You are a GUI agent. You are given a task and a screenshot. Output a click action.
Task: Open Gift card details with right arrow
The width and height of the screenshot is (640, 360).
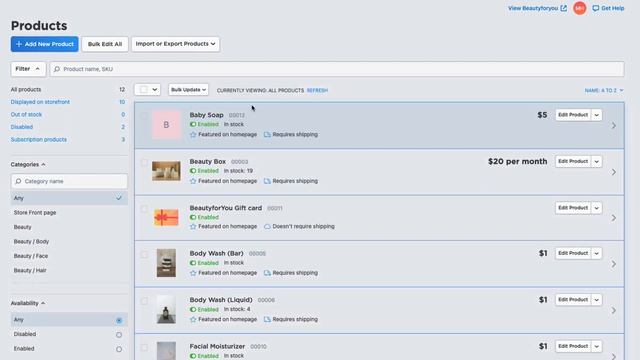[613, 218]
